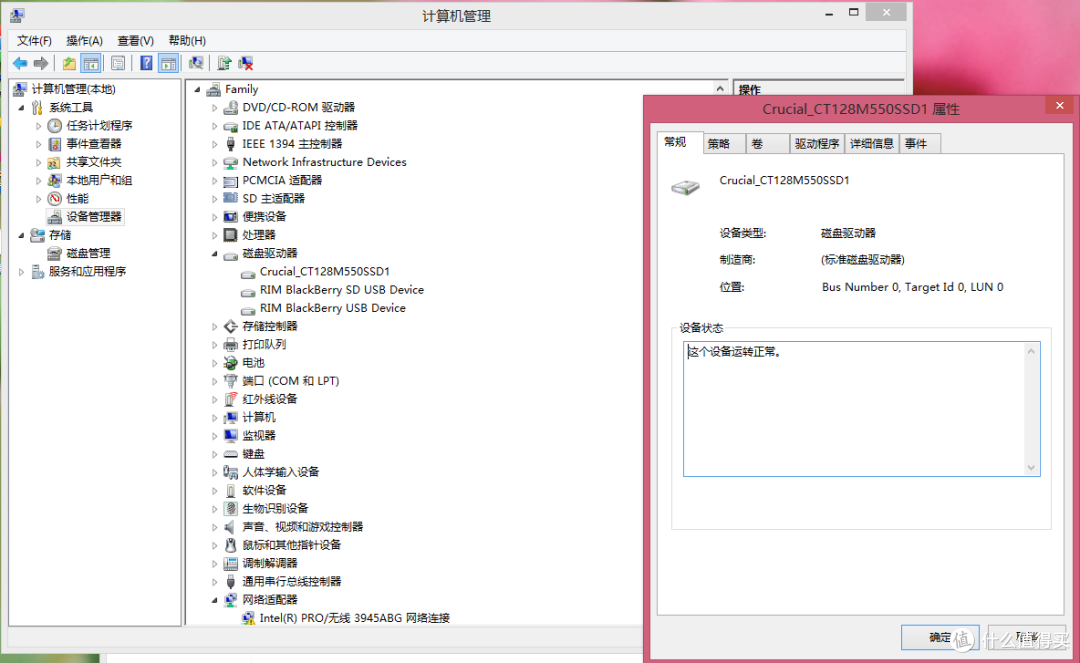Maximize the 计算机管理 window
This screenshot has height=663, width=1080.
click(853, 12)
